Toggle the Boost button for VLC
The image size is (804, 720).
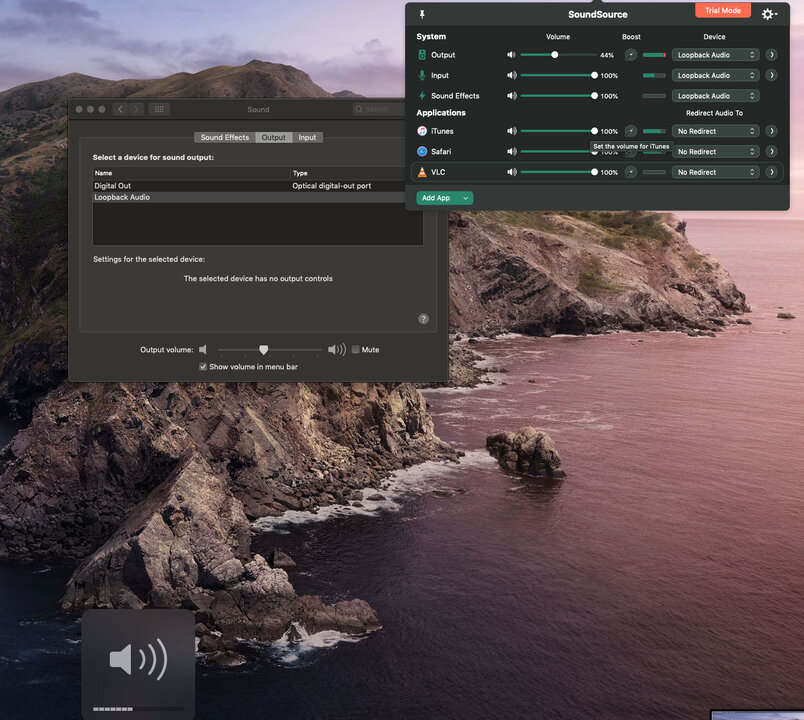coord(631,172)
